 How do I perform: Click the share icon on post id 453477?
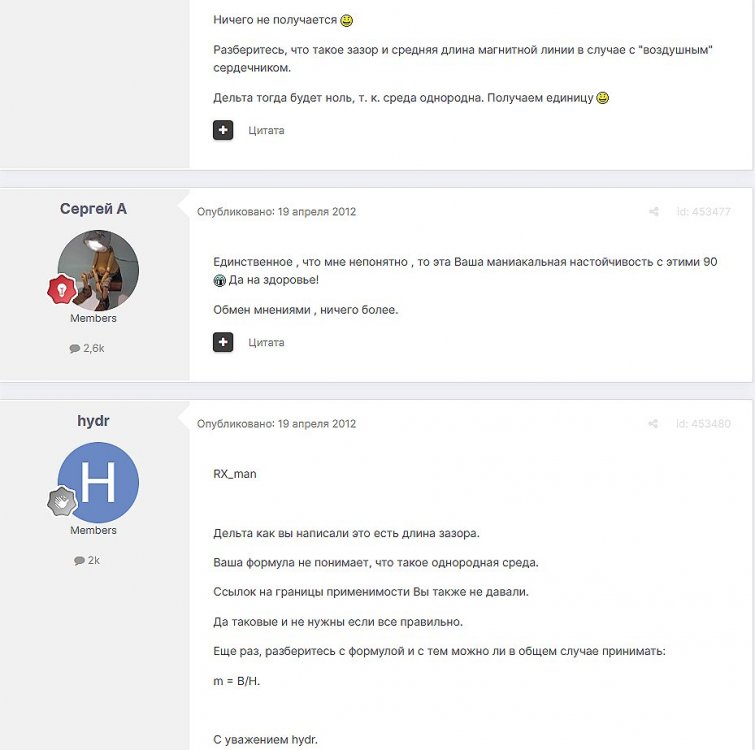point(653,211)
